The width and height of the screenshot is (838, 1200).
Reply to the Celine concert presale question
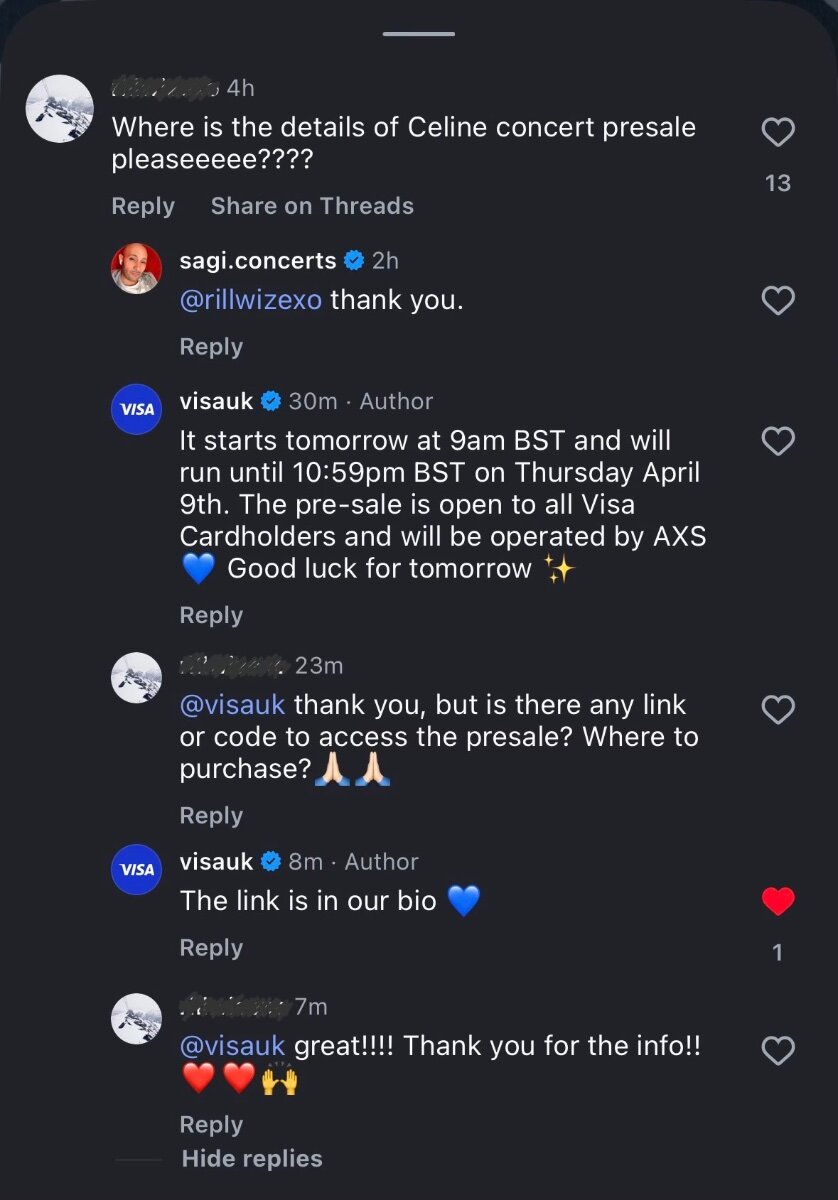pyautogui.click(x=143, y=206)
